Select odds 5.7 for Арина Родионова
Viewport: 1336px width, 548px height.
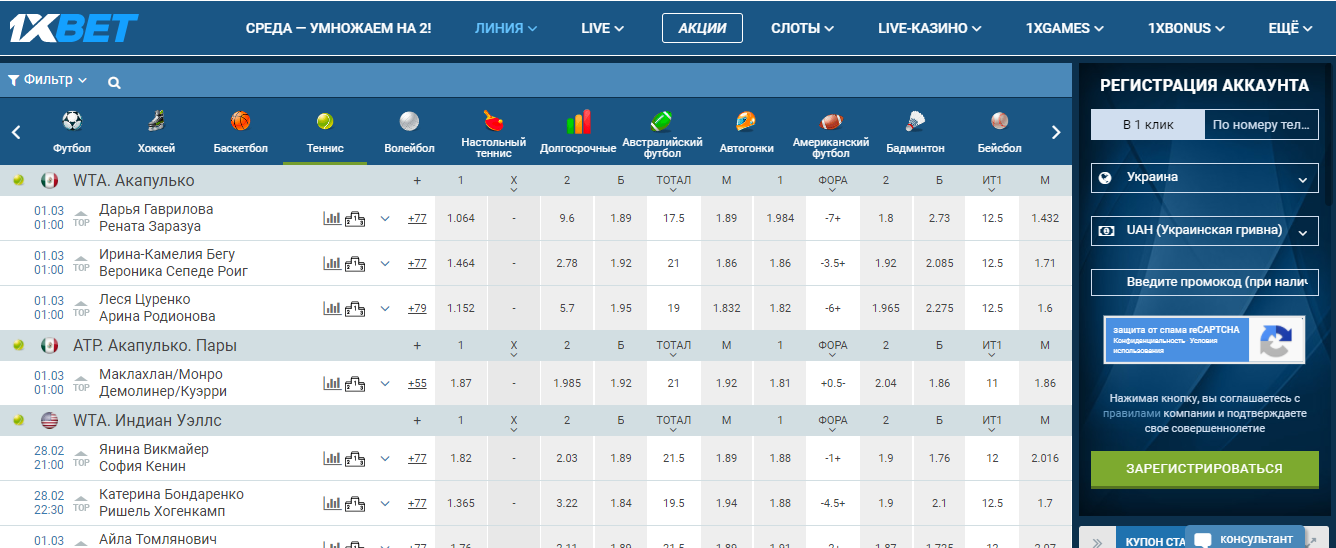point(567,309)
